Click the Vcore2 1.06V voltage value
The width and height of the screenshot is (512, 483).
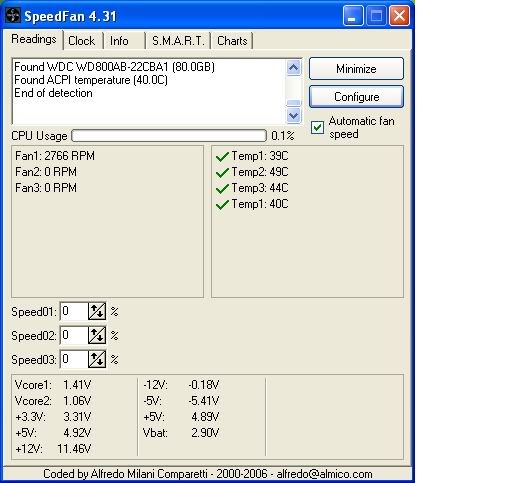pyautogui.click(x=77, y=401)
